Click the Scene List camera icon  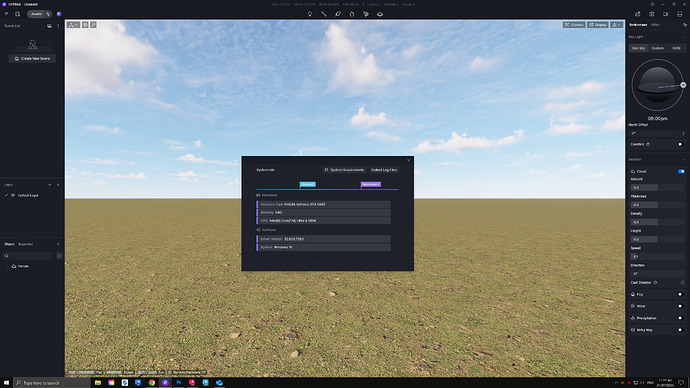point(49,26)
